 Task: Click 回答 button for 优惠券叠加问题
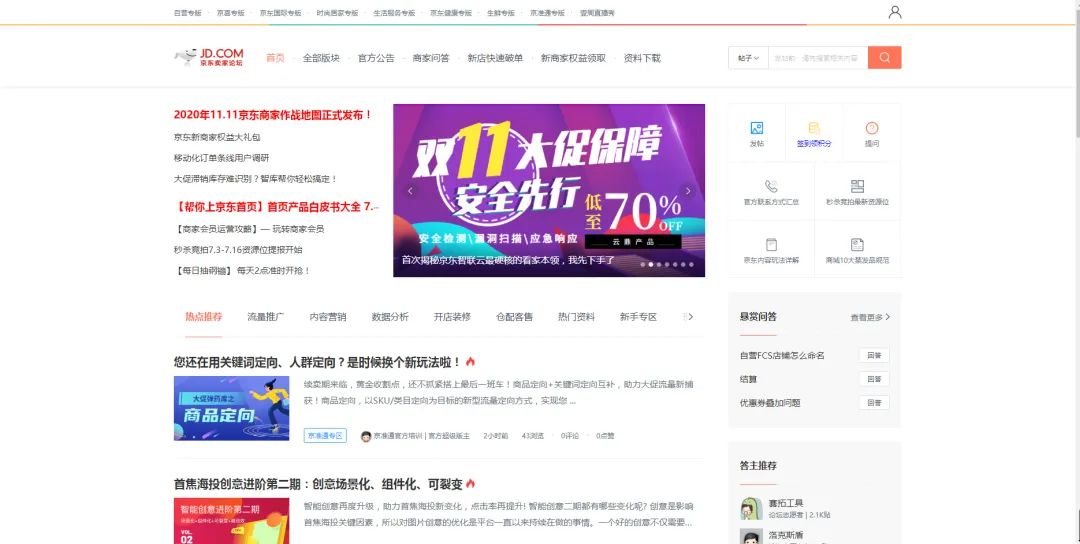tap(874, 402)
